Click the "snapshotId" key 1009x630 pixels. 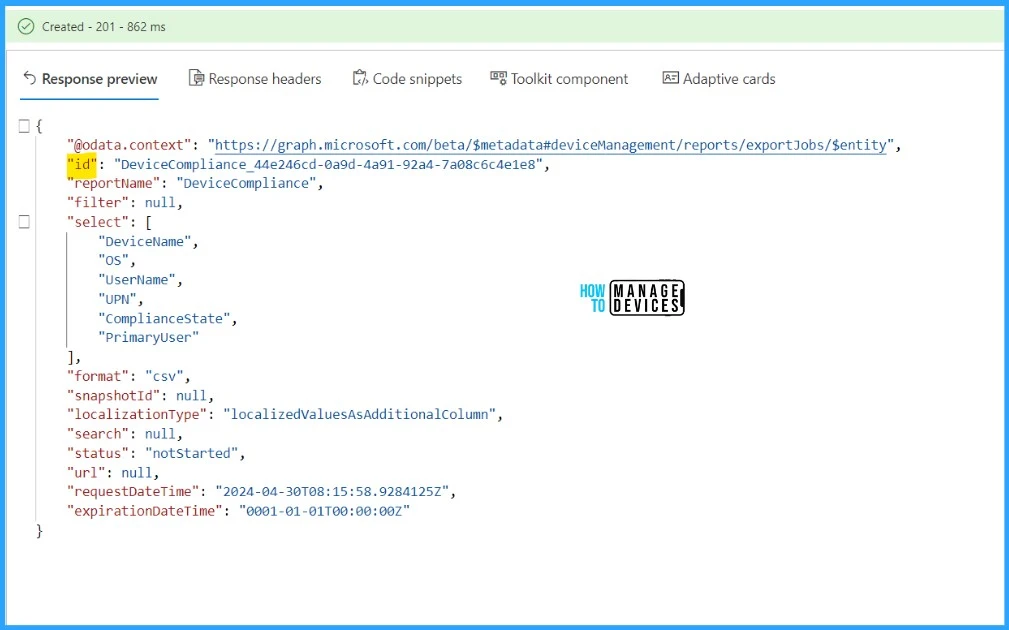(x=113, y=395)
